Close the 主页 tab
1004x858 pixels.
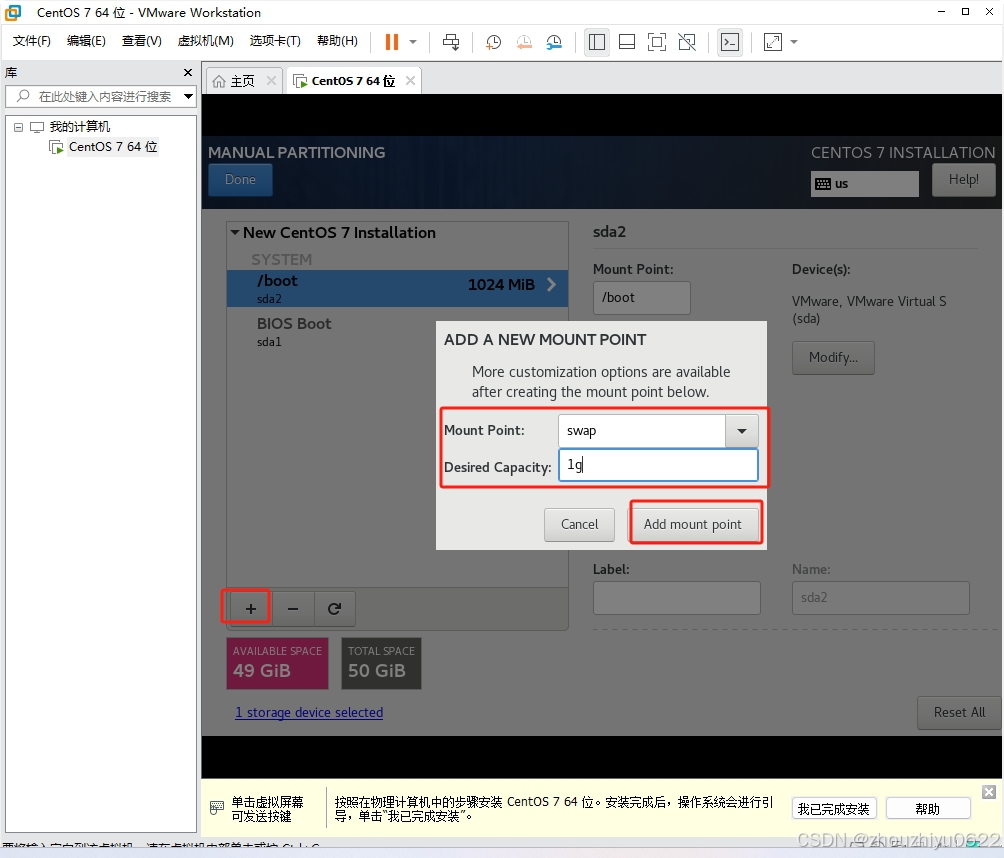(x=271, y=81)
